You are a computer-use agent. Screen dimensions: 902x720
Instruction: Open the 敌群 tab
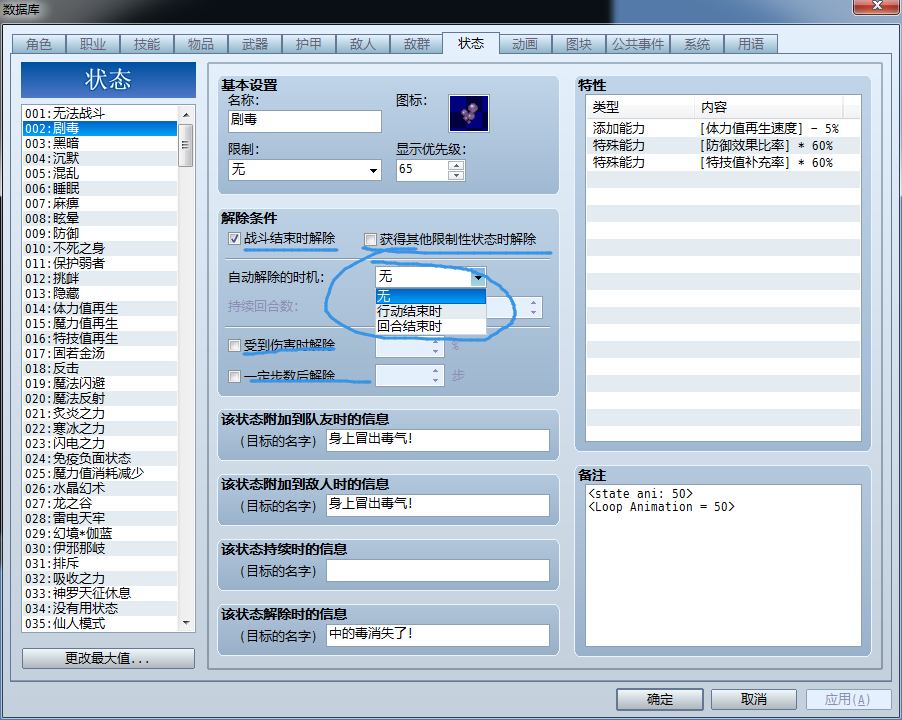[417, 44]
